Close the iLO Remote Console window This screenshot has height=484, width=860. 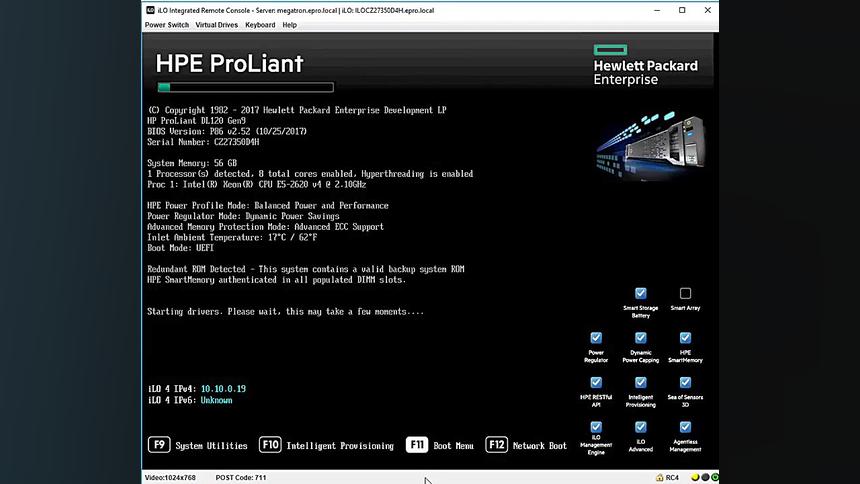coord(708,10)
